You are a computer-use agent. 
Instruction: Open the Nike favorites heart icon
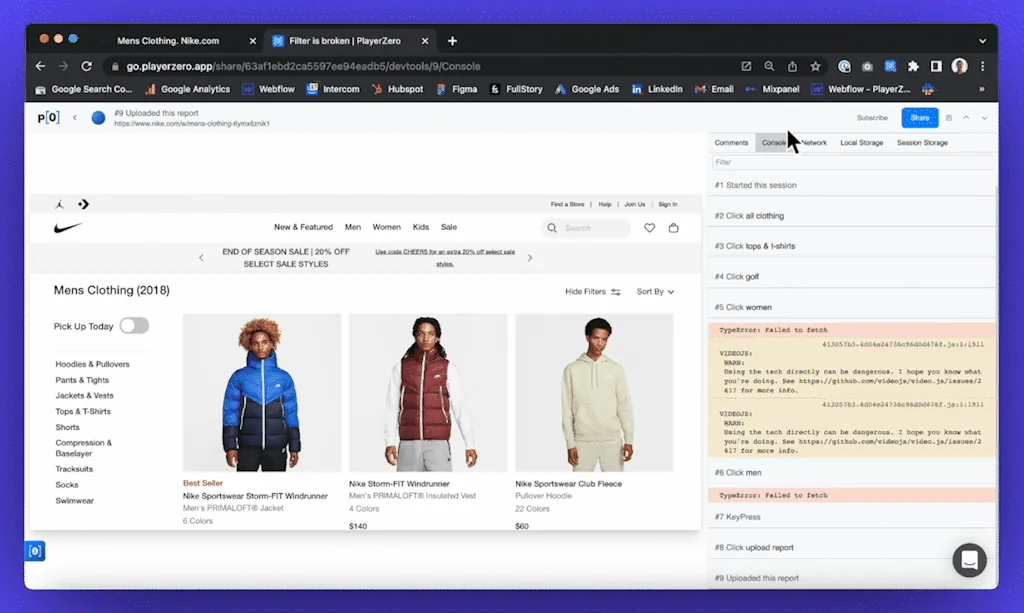point(649,228)
